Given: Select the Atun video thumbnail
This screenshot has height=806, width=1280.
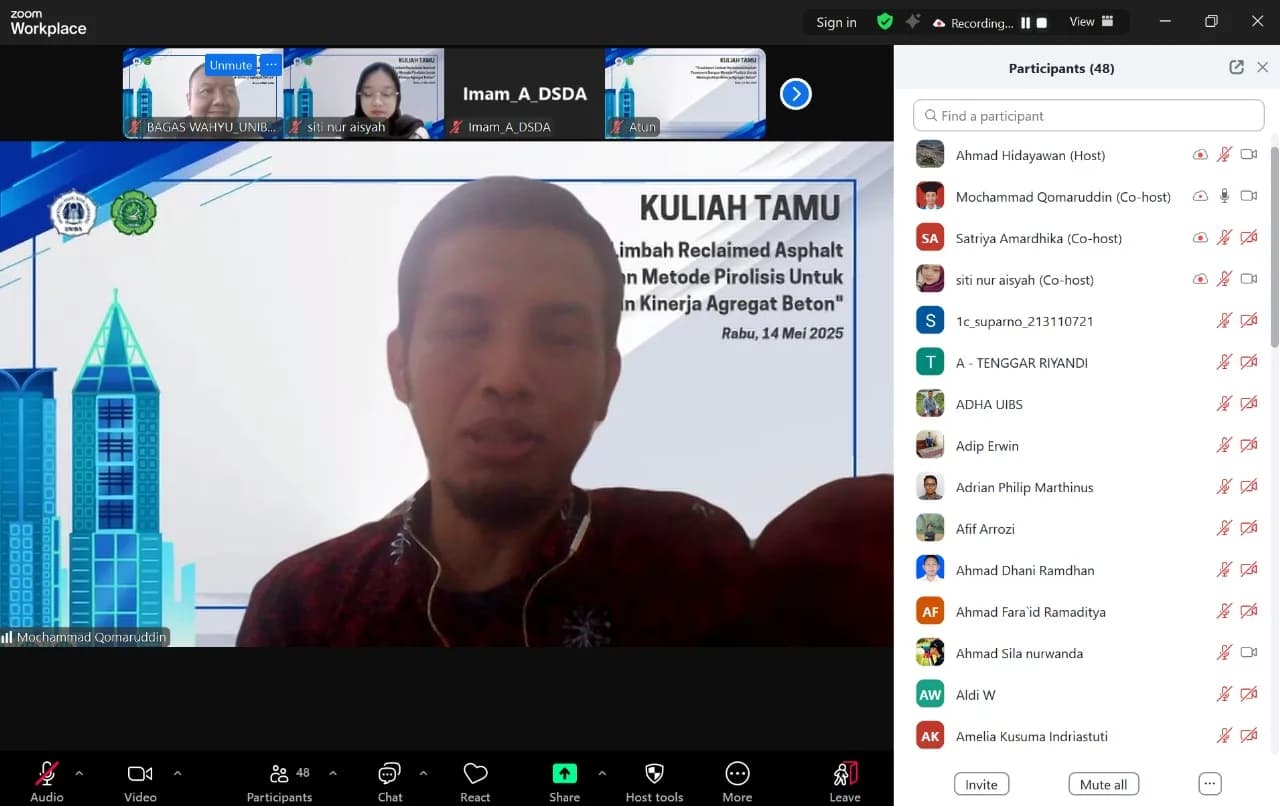Looking at the screenshot, I should coord(685,93).
